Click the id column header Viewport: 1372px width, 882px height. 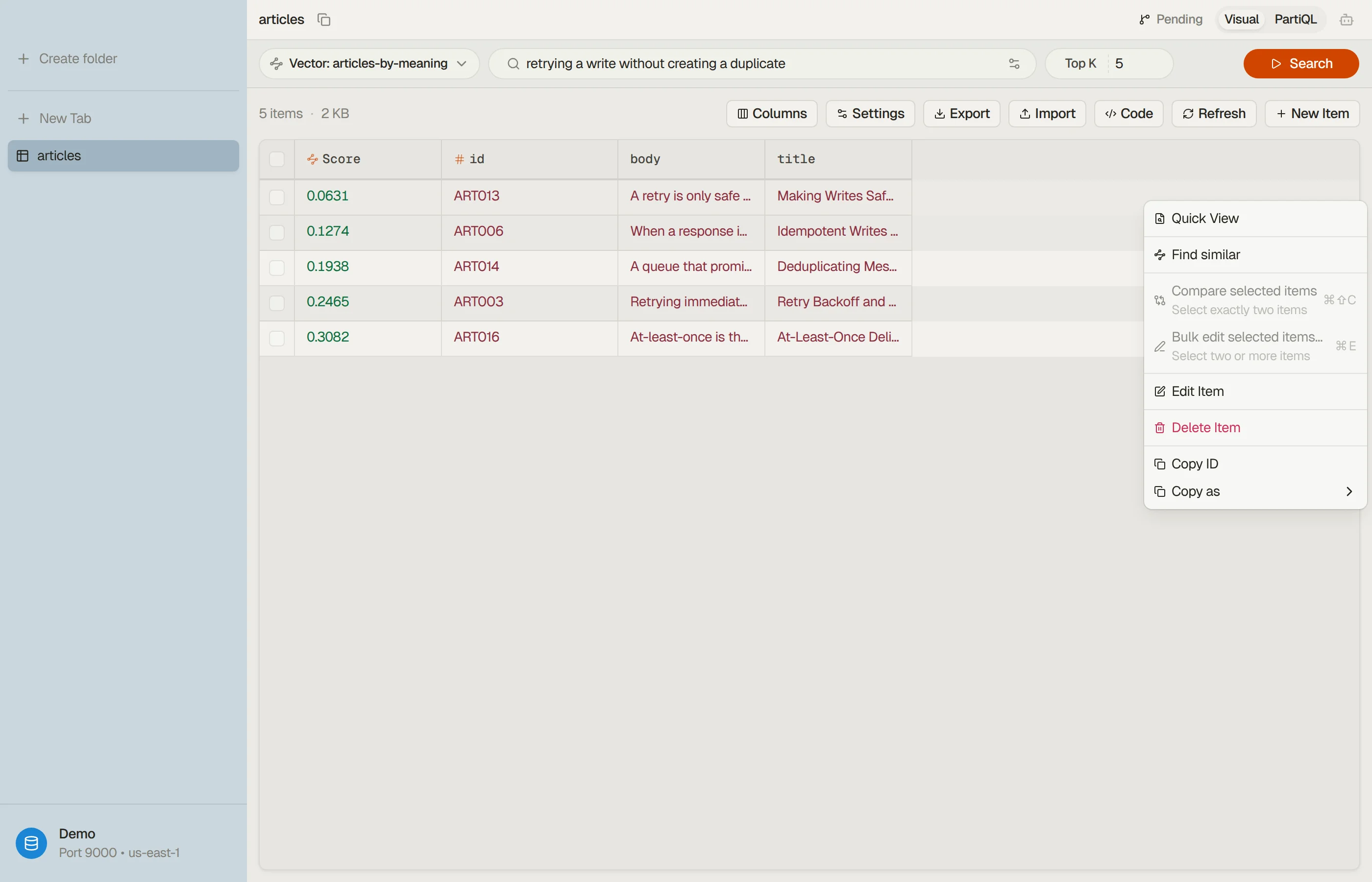pyautogui.click(x=529, y=159)
